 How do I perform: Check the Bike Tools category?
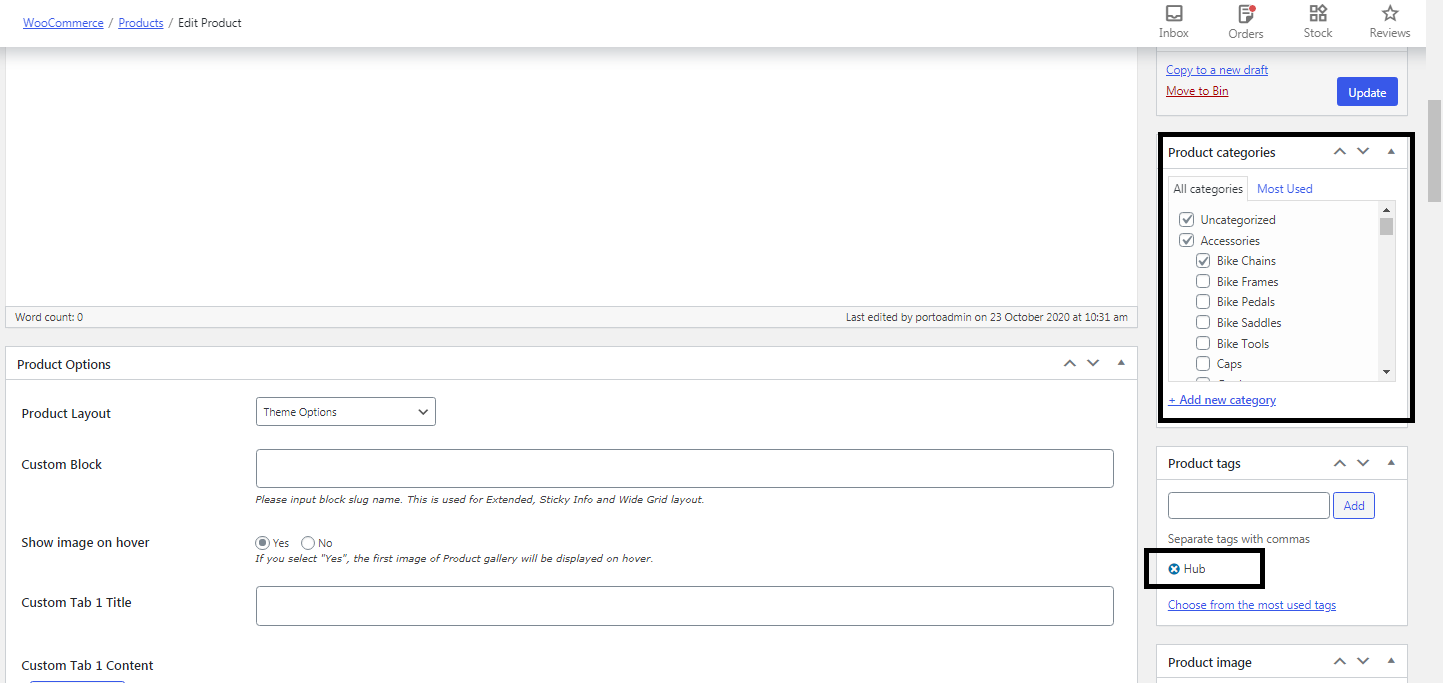[1203, 344]
